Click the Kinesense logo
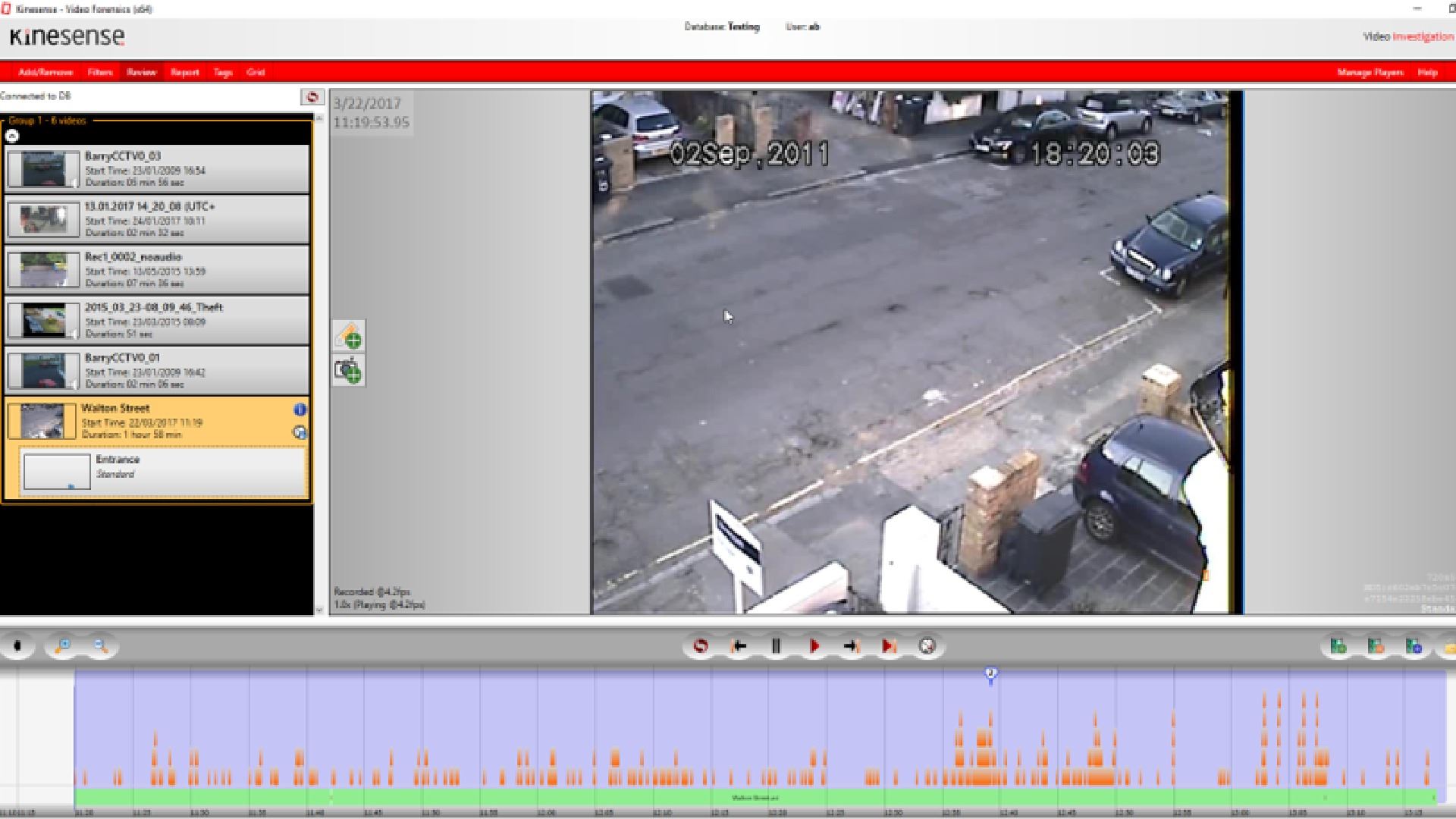 pyautogui.click(x=67, y=36)
